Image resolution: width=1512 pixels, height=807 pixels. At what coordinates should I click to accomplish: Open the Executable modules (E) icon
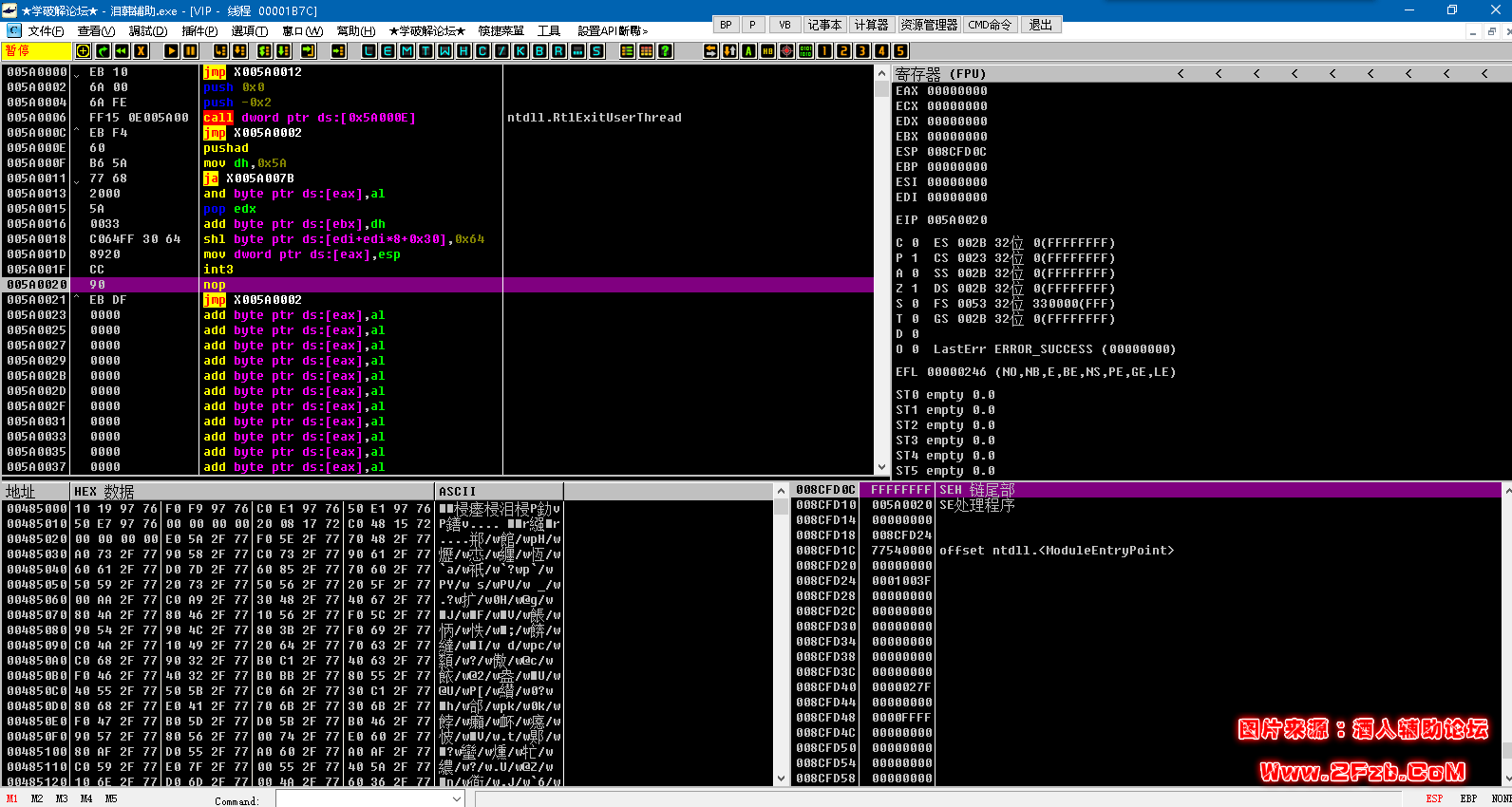(x=387, y=51)
